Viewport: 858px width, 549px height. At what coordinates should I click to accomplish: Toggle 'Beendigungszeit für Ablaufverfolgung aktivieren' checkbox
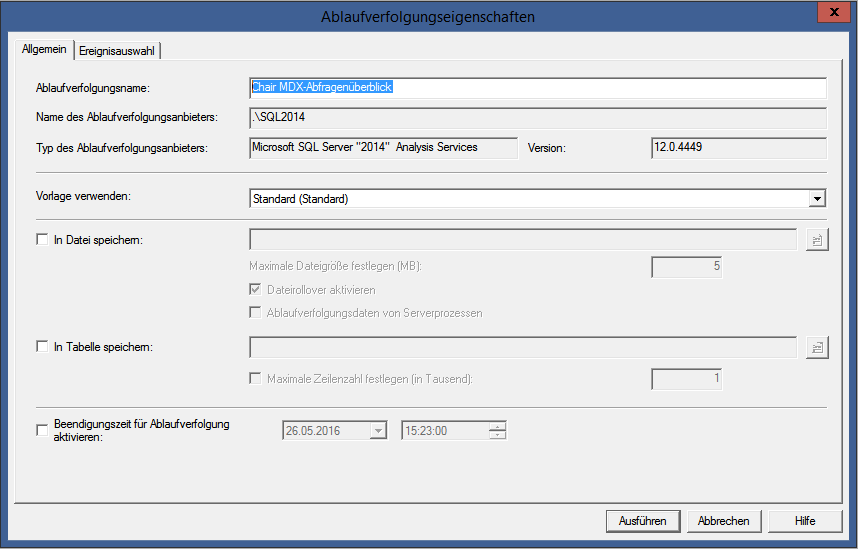click(x=42, y=431)
